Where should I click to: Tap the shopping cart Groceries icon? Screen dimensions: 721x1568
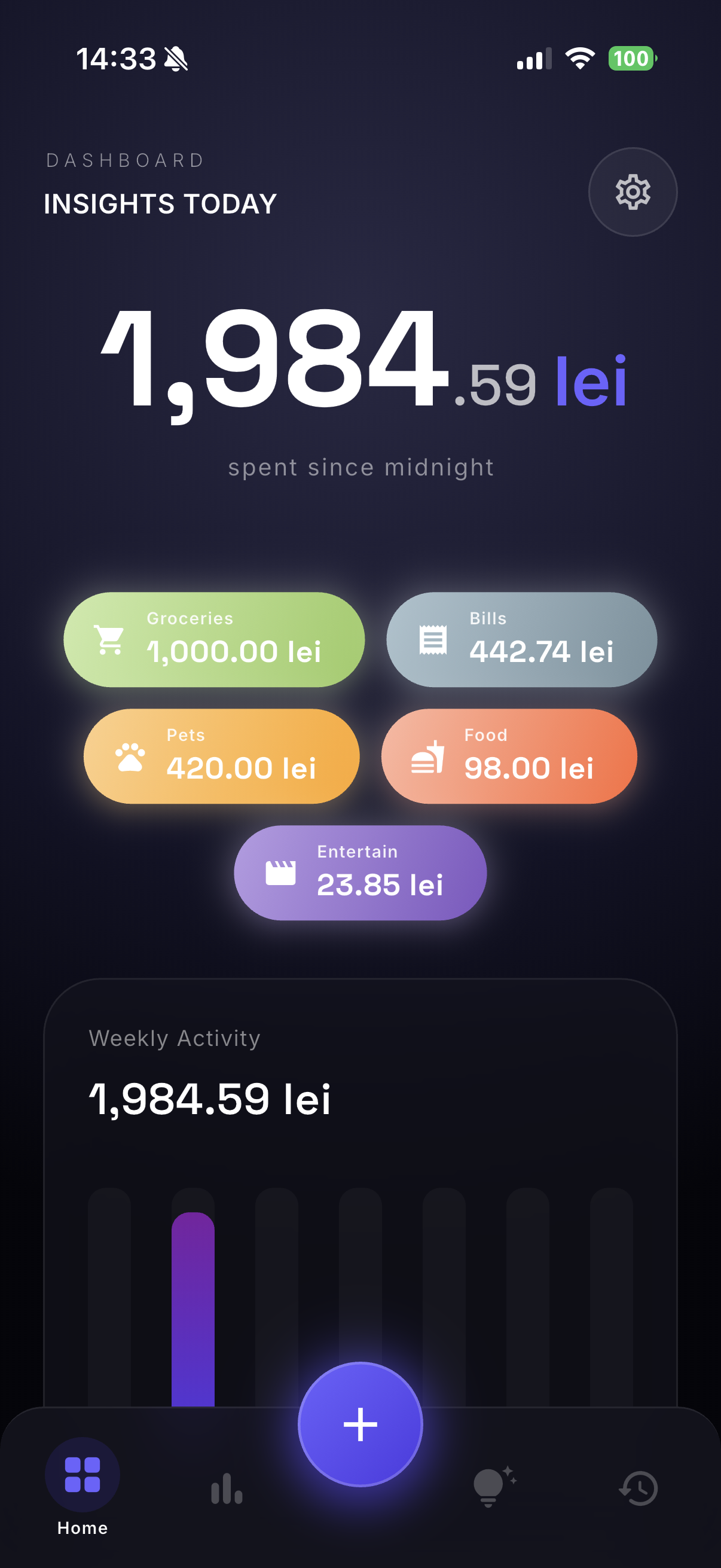click(110, 640)
